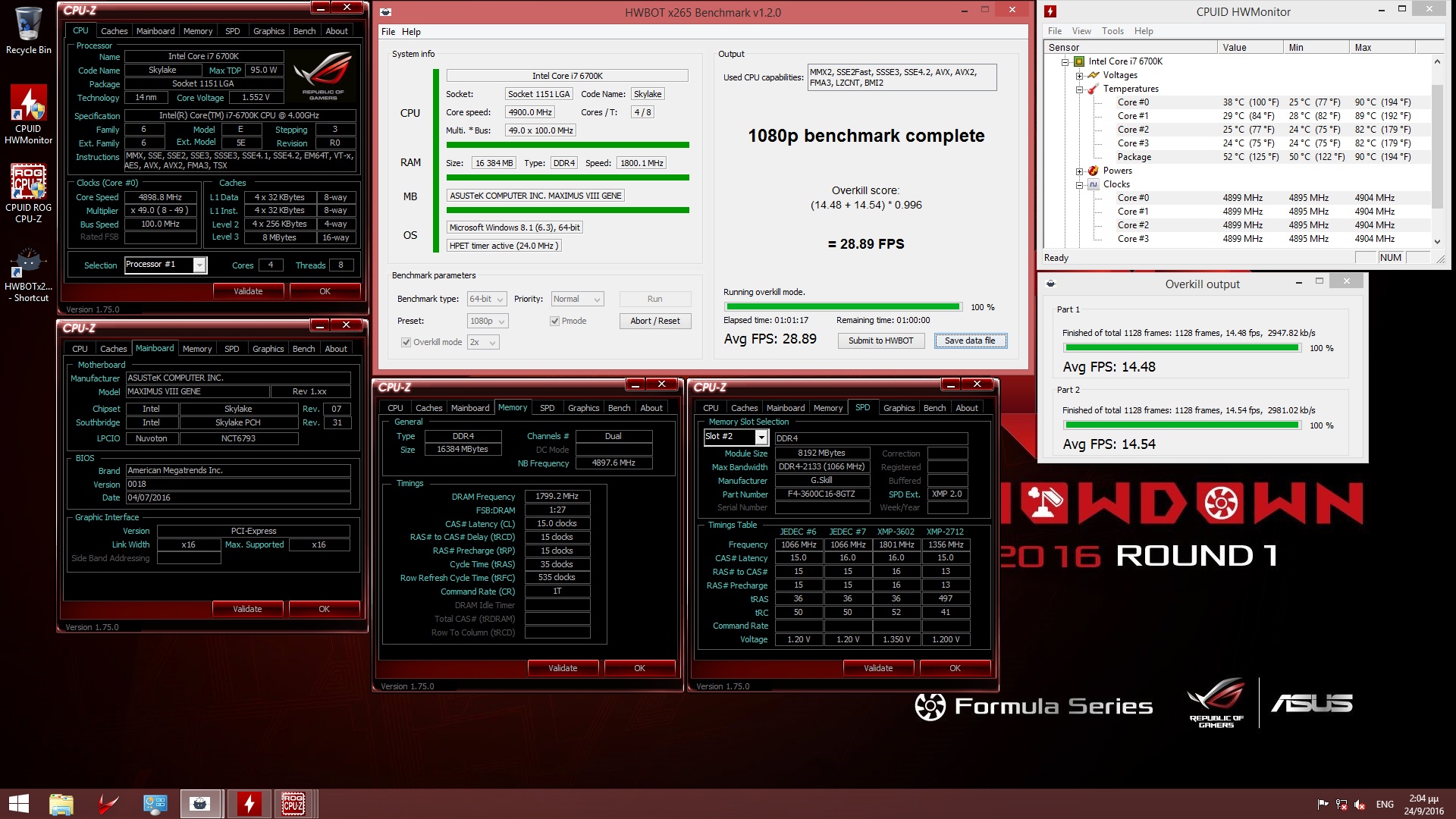Open HWBOT x265 desktop shortcut
The image size is (1456, 819).
click(x=28, y=275)
